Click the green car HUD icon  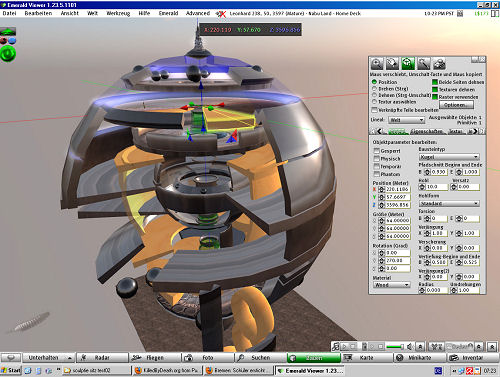point(8,32)
